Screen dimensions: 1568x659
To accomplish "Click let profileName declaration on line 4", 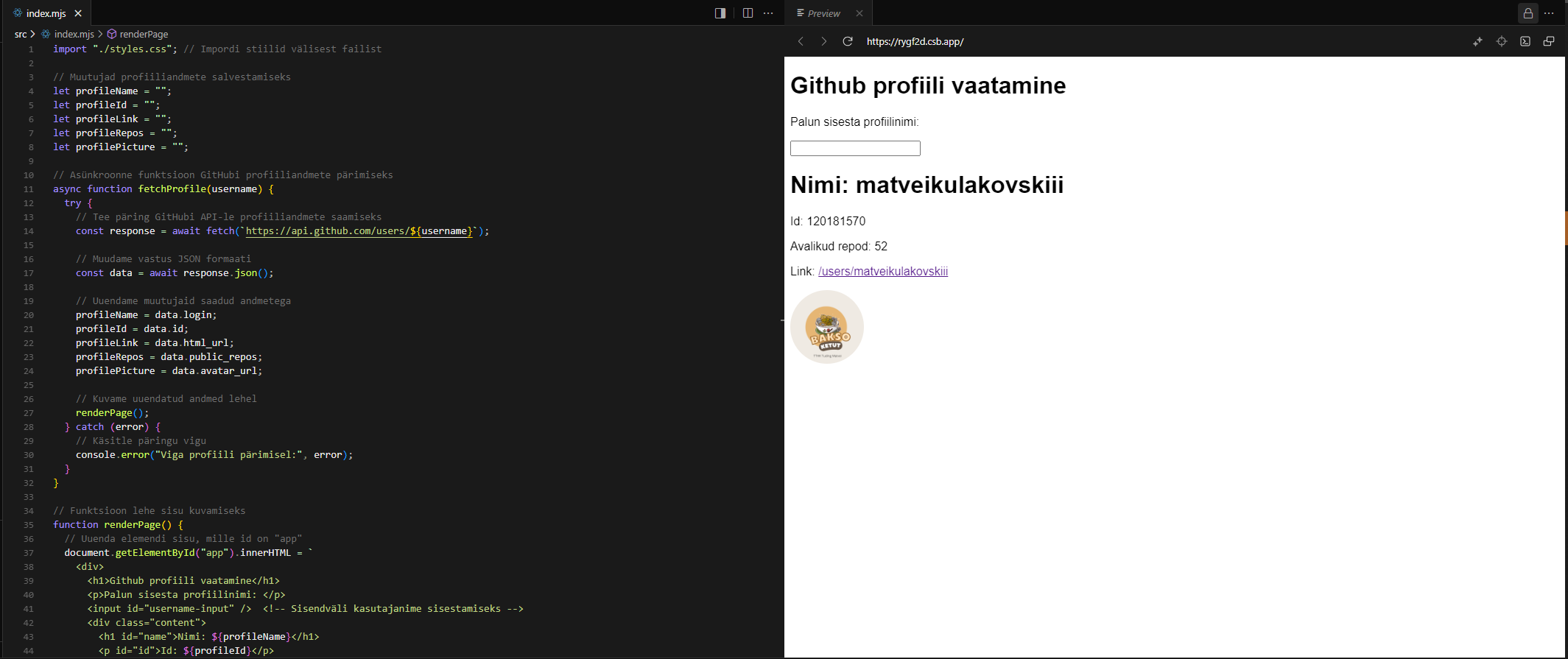I will (112, 91).
